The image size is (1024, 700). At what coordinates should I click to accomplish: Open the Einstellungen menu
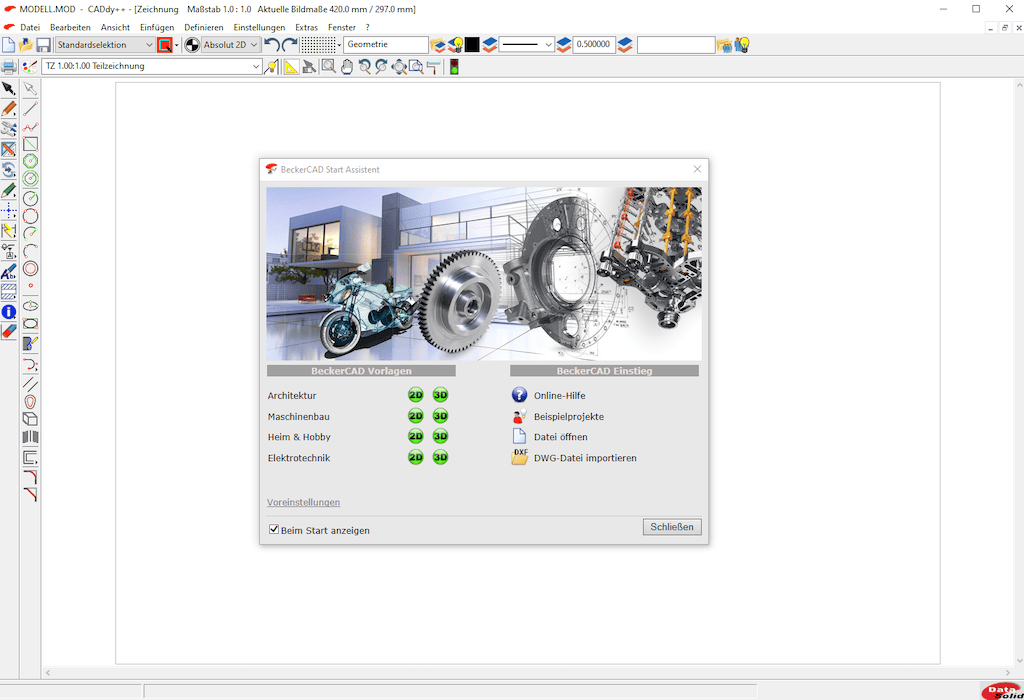259,27
